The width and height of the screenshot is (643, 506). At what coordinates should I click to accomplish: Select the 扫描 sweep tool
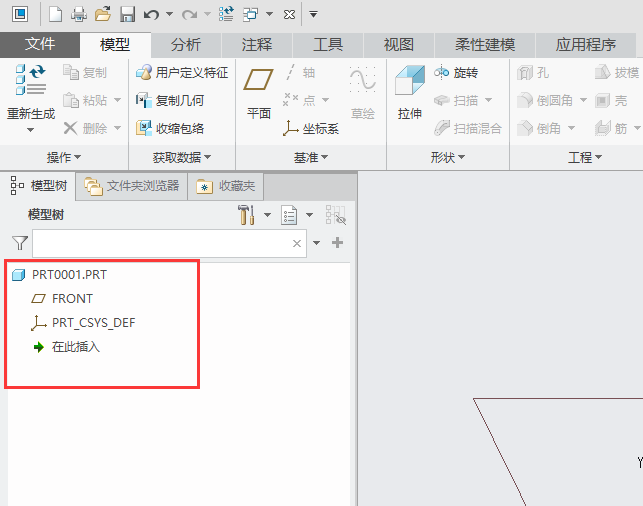pos(456,100)
